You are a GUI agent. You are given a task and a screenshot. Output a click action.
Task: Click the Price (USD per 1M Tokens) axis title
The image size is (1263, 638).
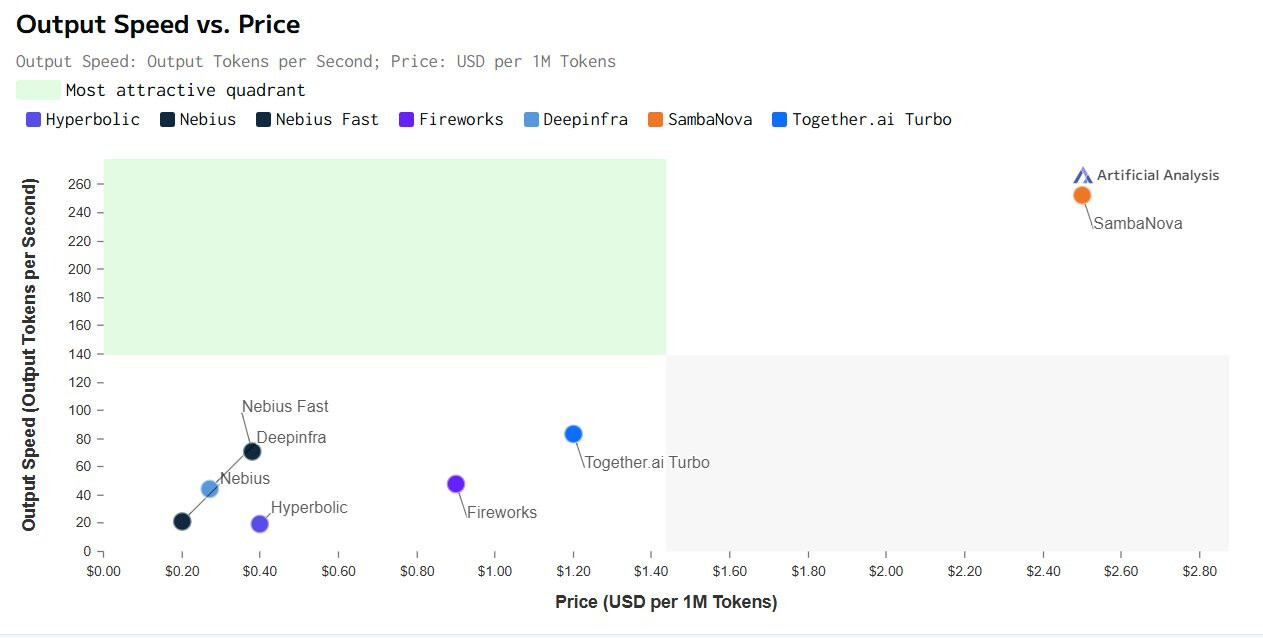666,602
